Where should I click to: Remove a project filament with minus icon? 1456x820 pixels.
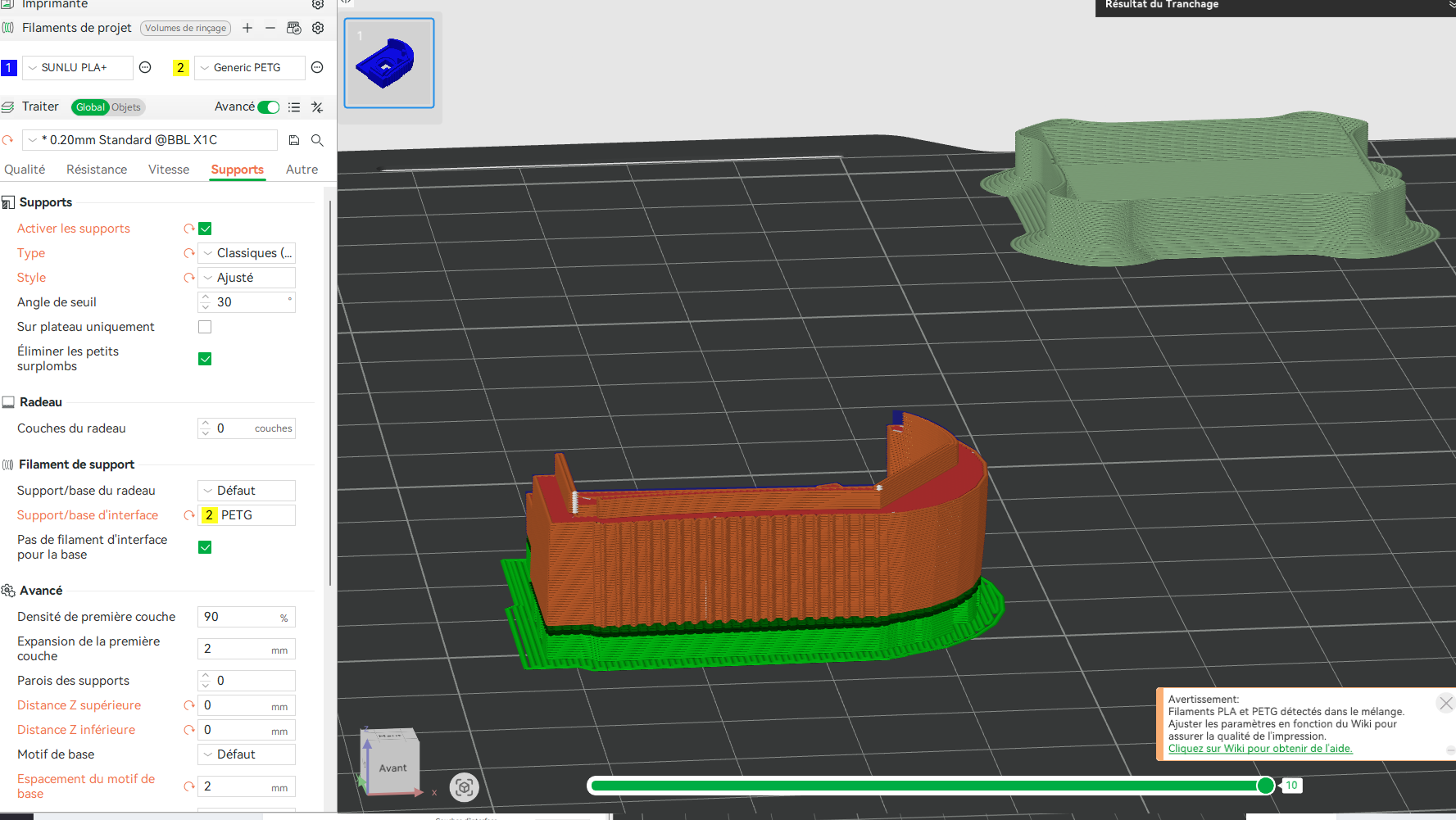(270, 28)
